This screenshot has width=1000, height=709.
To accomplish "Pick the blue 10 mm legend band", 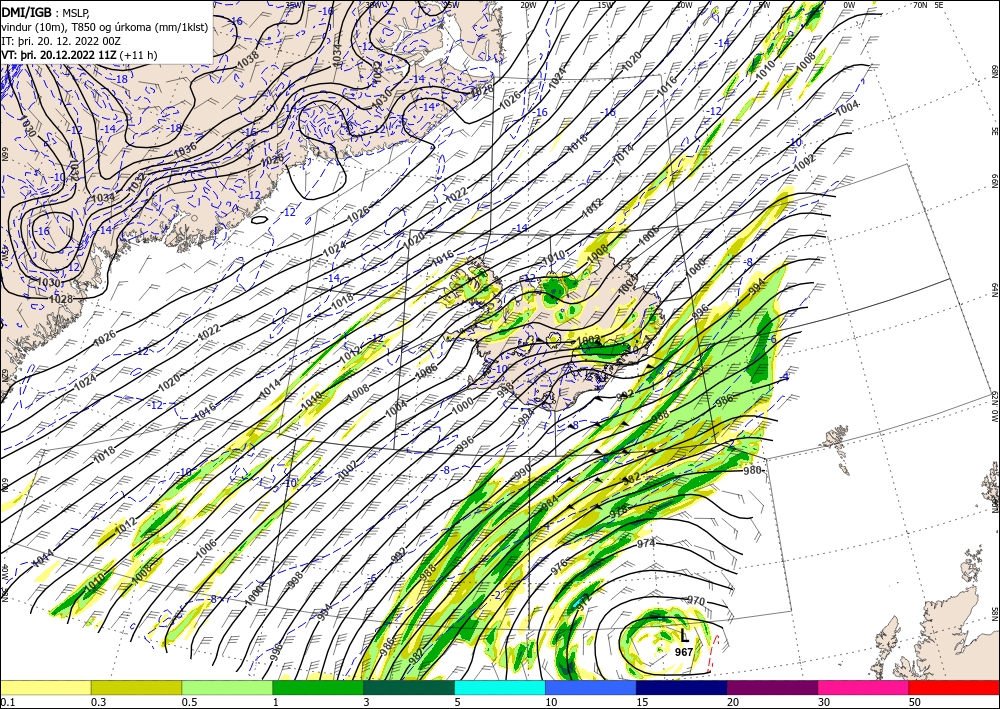I will tap(591, 687).
